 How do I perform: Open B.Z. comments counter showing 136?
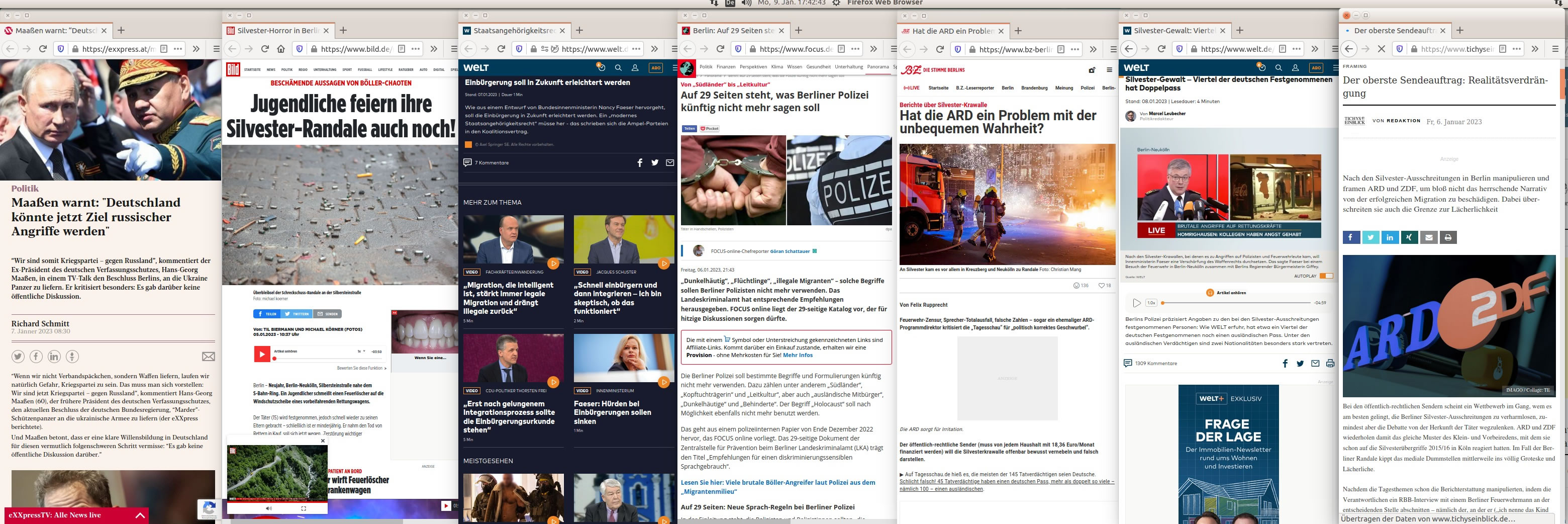1081,286
